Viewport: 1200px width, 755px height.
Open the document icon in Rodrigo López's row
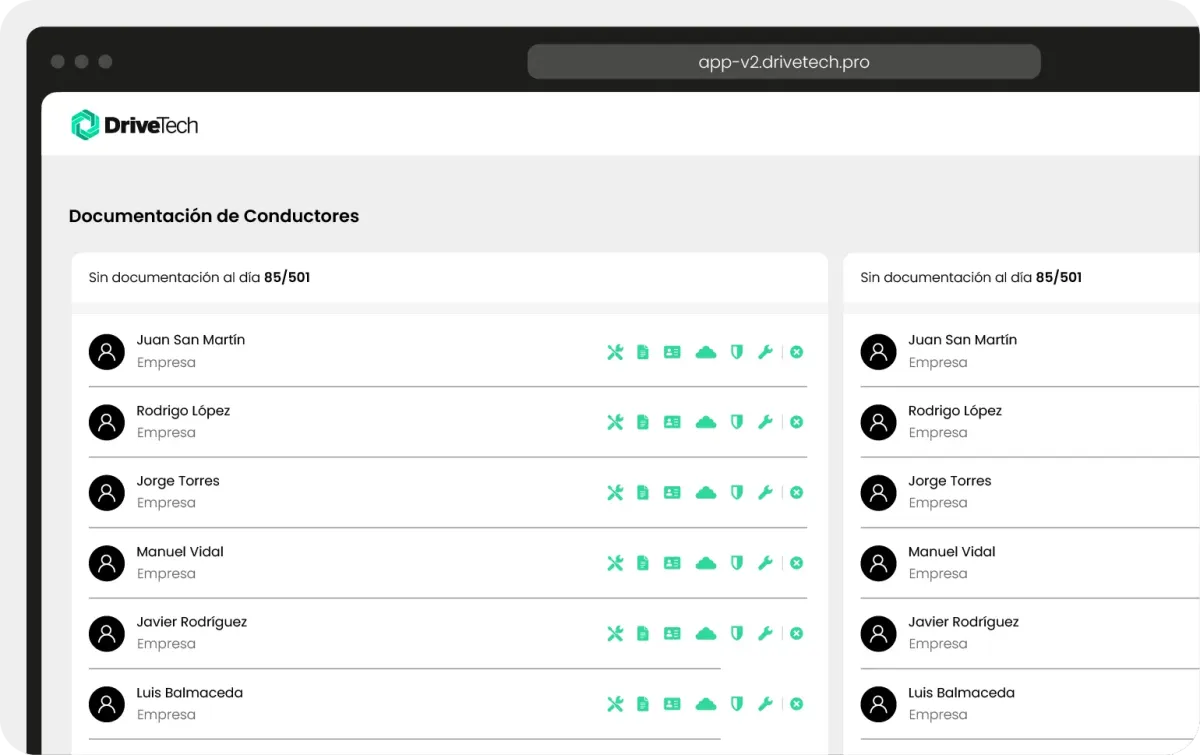(x=643, y=422)
